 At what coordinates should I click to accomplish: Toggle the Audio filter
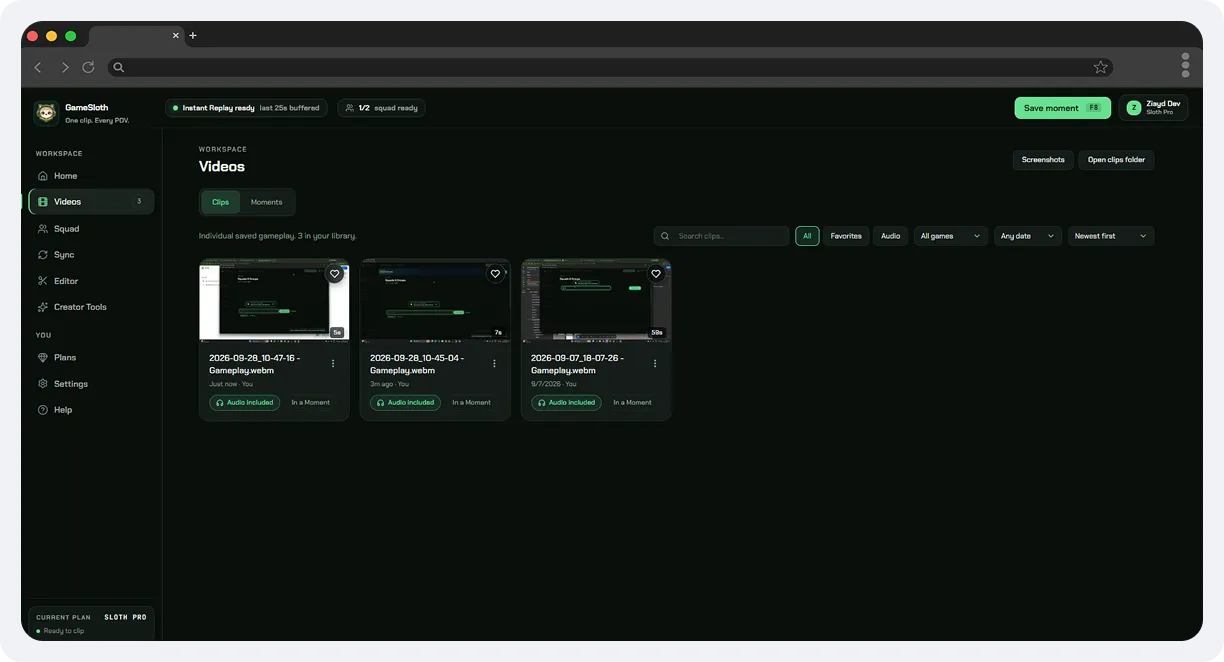(x=890, y=236)
